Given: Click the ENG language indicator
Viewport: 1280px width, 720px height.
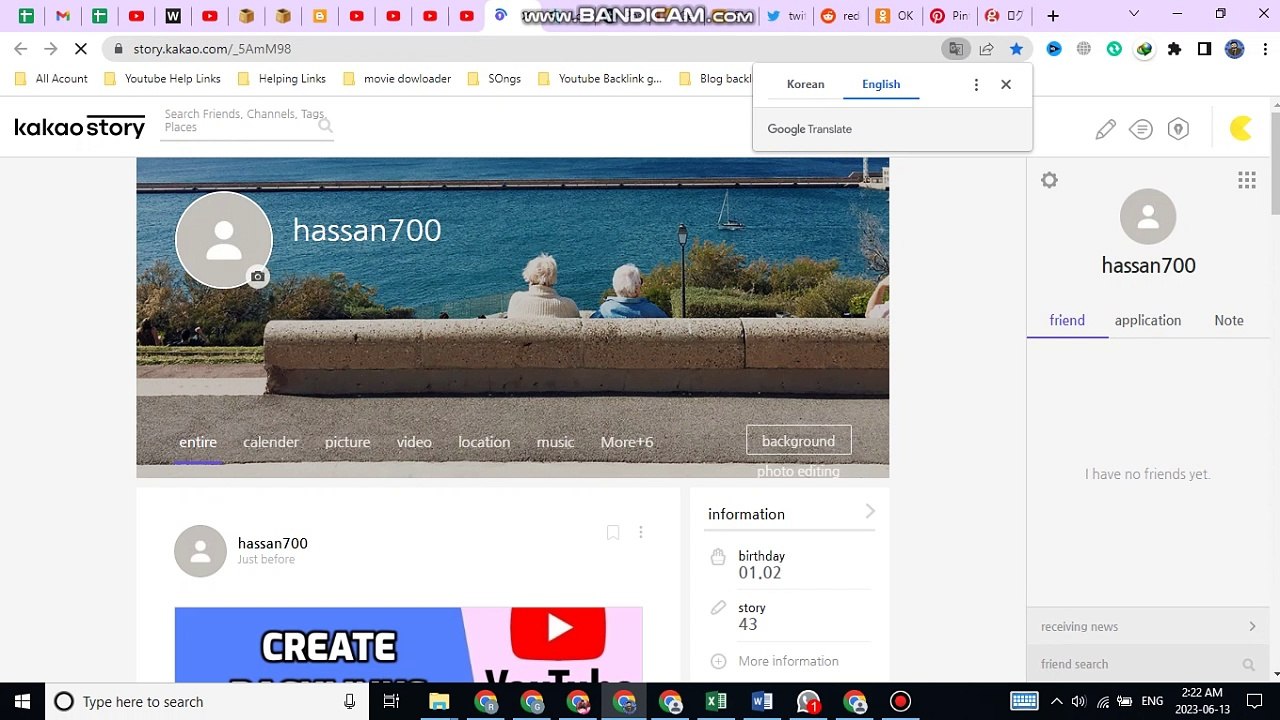Looking at the screenshot, I should click(1152, 702).
